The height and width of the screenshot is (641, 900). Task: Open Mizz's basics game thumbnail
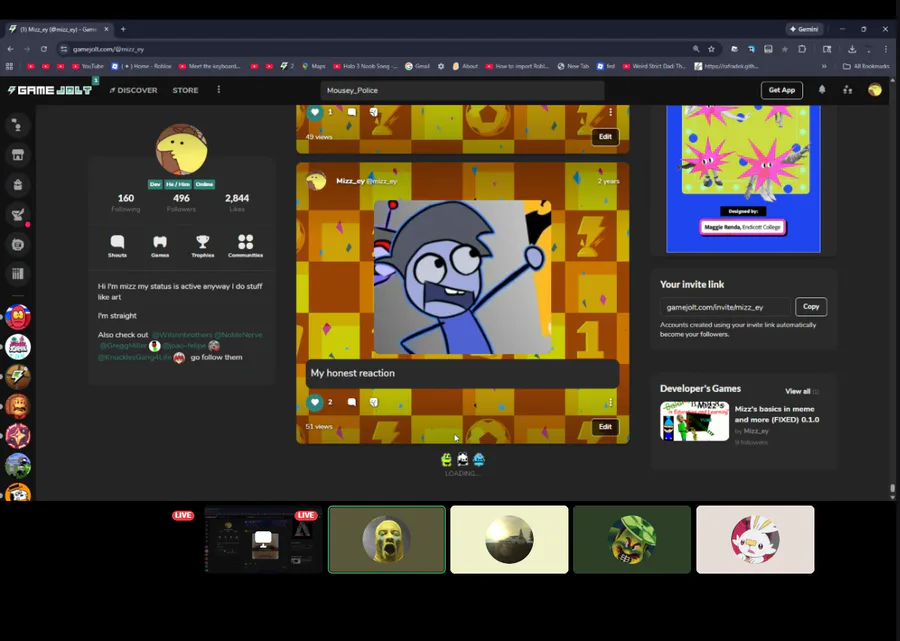point(695,421)
